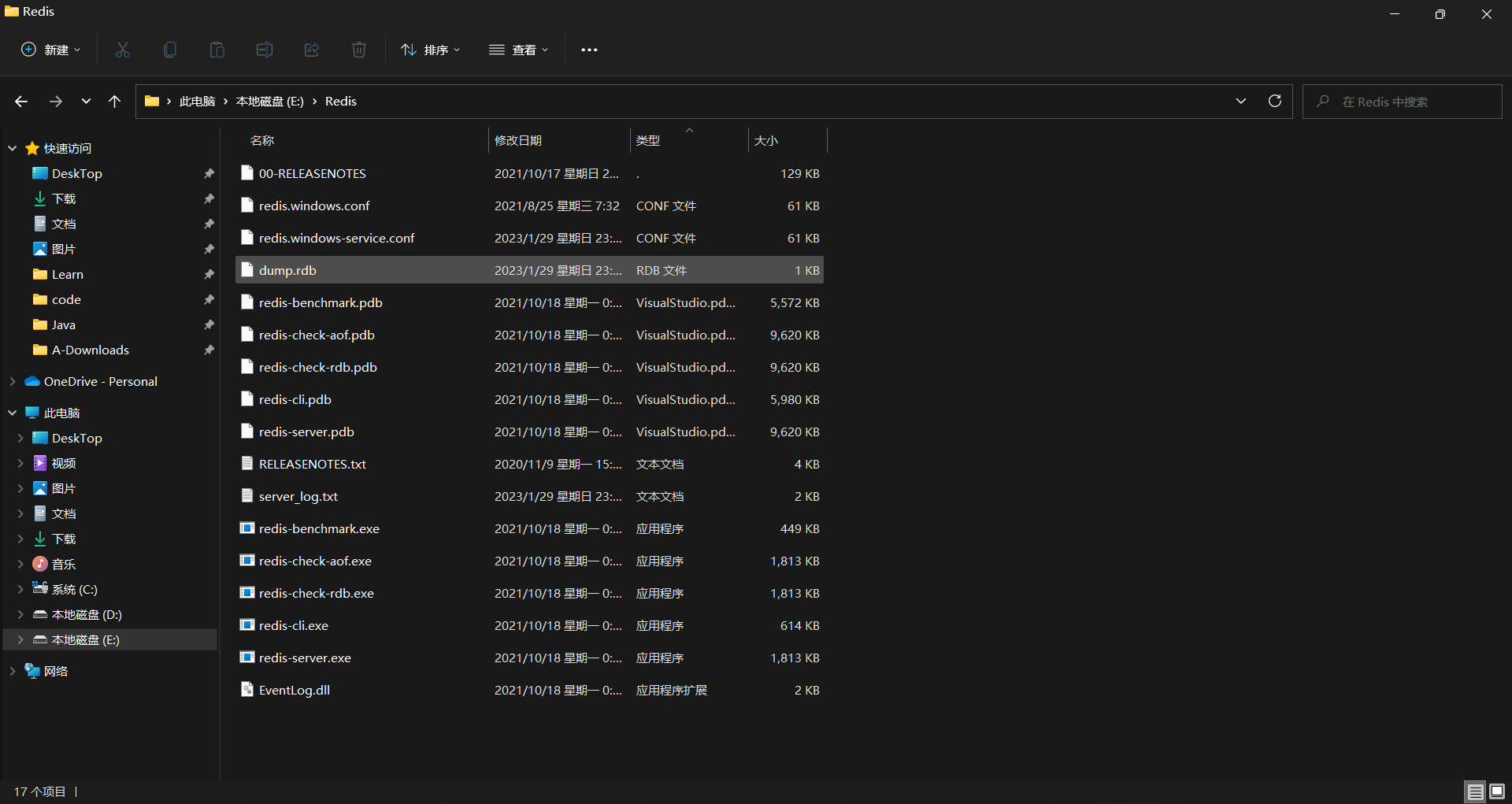
Task: Click the Cut scissors icon in the toolbar
Action: (123, 50)
